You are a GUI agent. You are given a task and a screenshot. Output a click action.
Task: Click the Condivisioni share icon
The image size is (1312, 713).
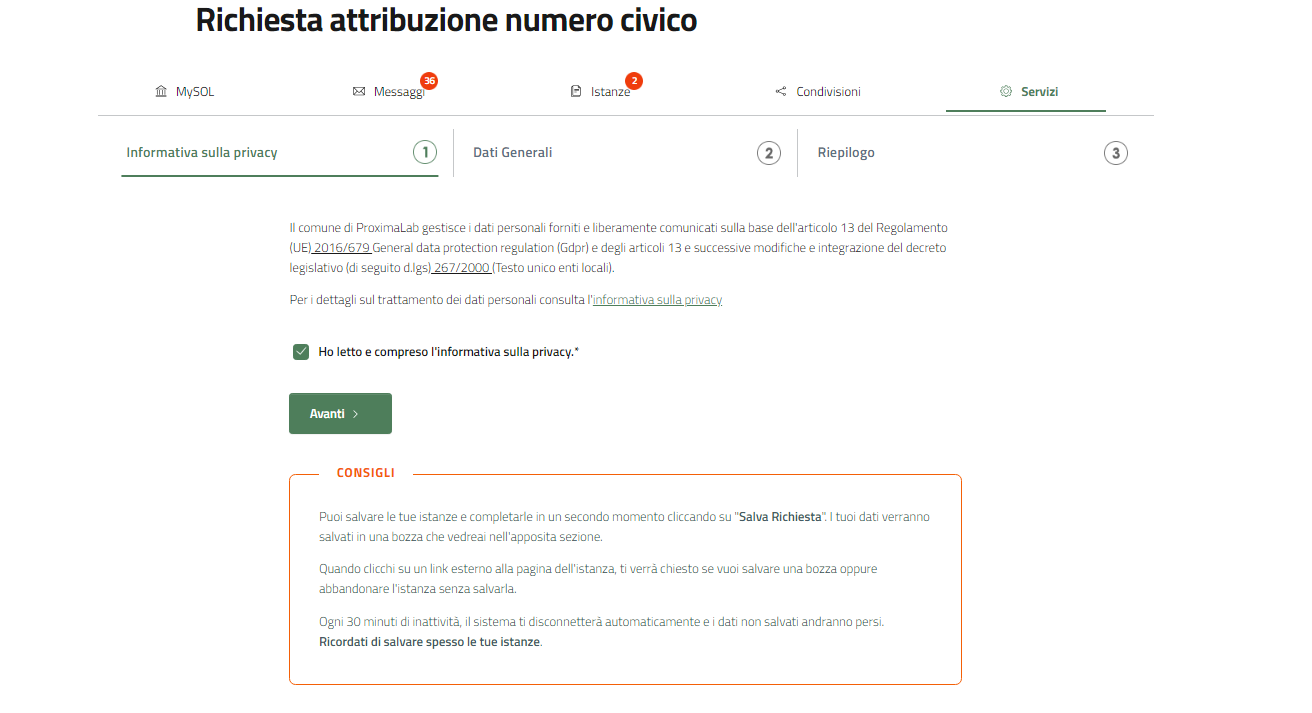tap(781, 92)
